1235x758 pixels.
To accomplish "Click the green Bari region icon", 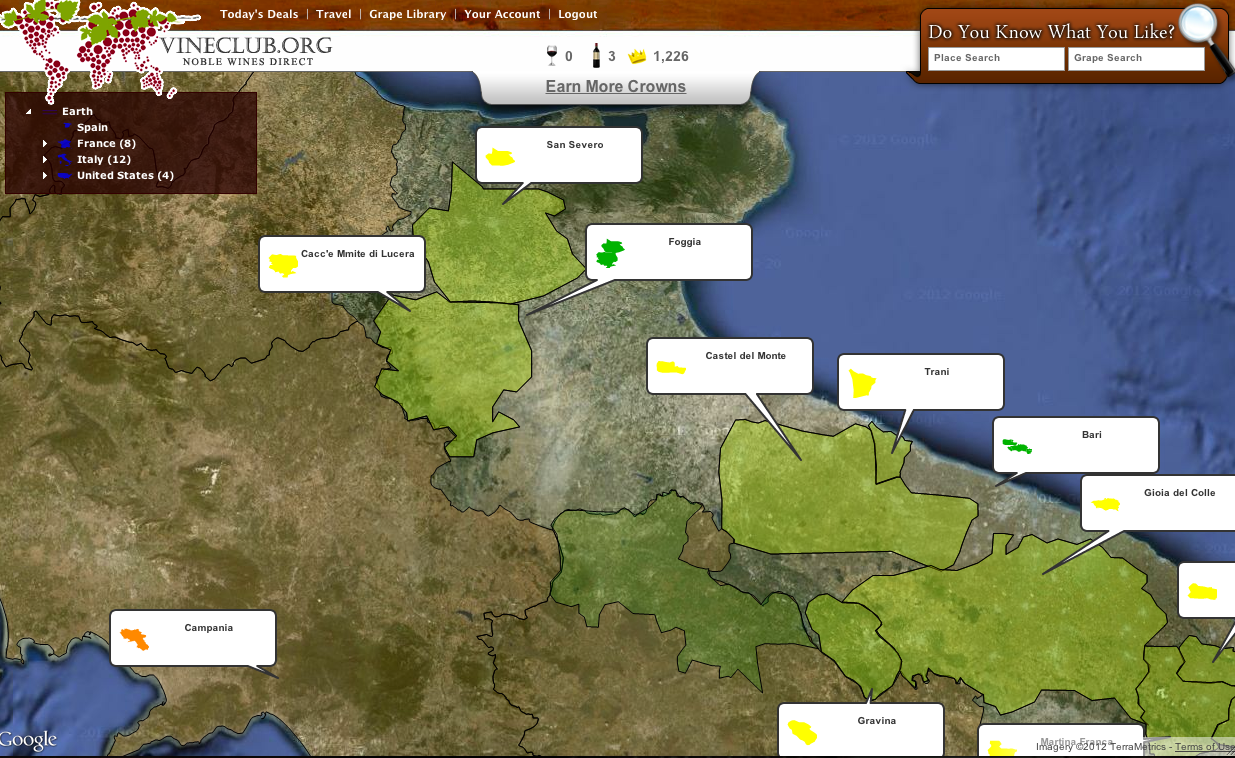I will click(x=1016, y=446).
